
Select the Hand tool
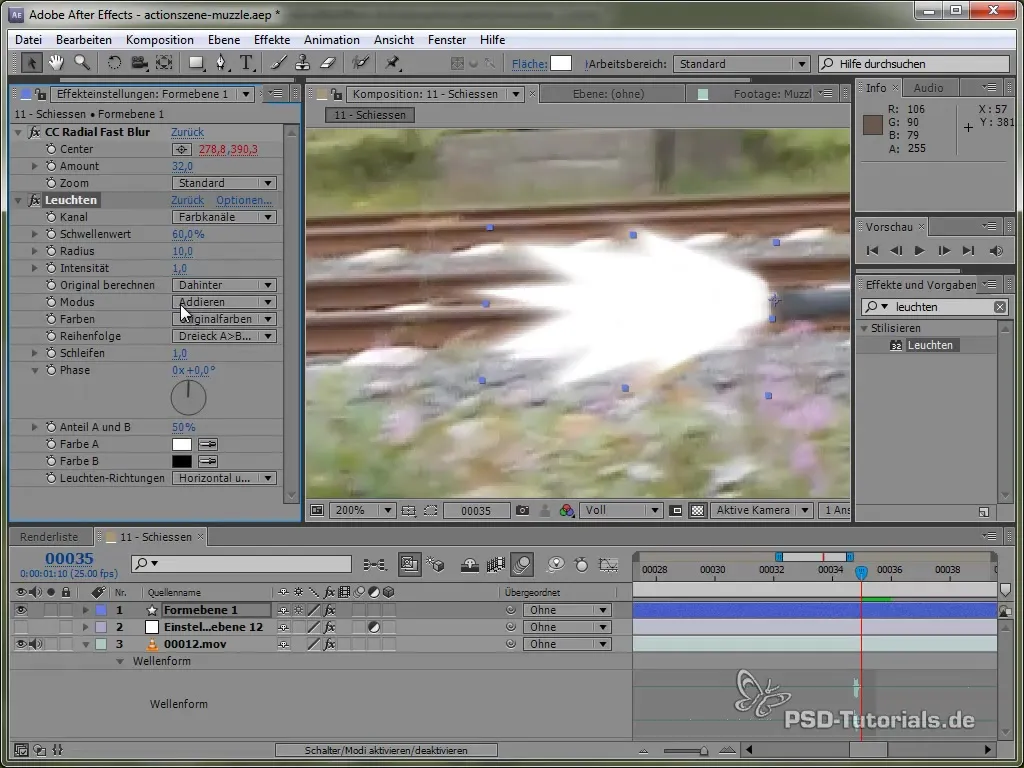click(56, 63)
